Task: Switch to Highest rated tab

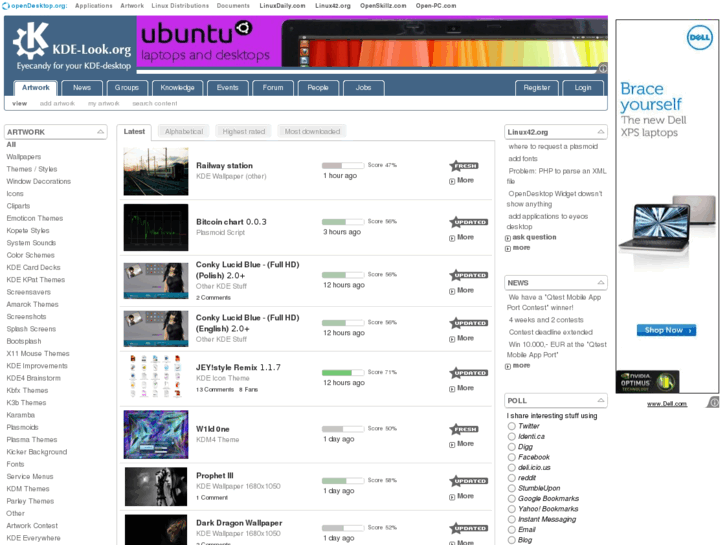Action: pos(244,132)
